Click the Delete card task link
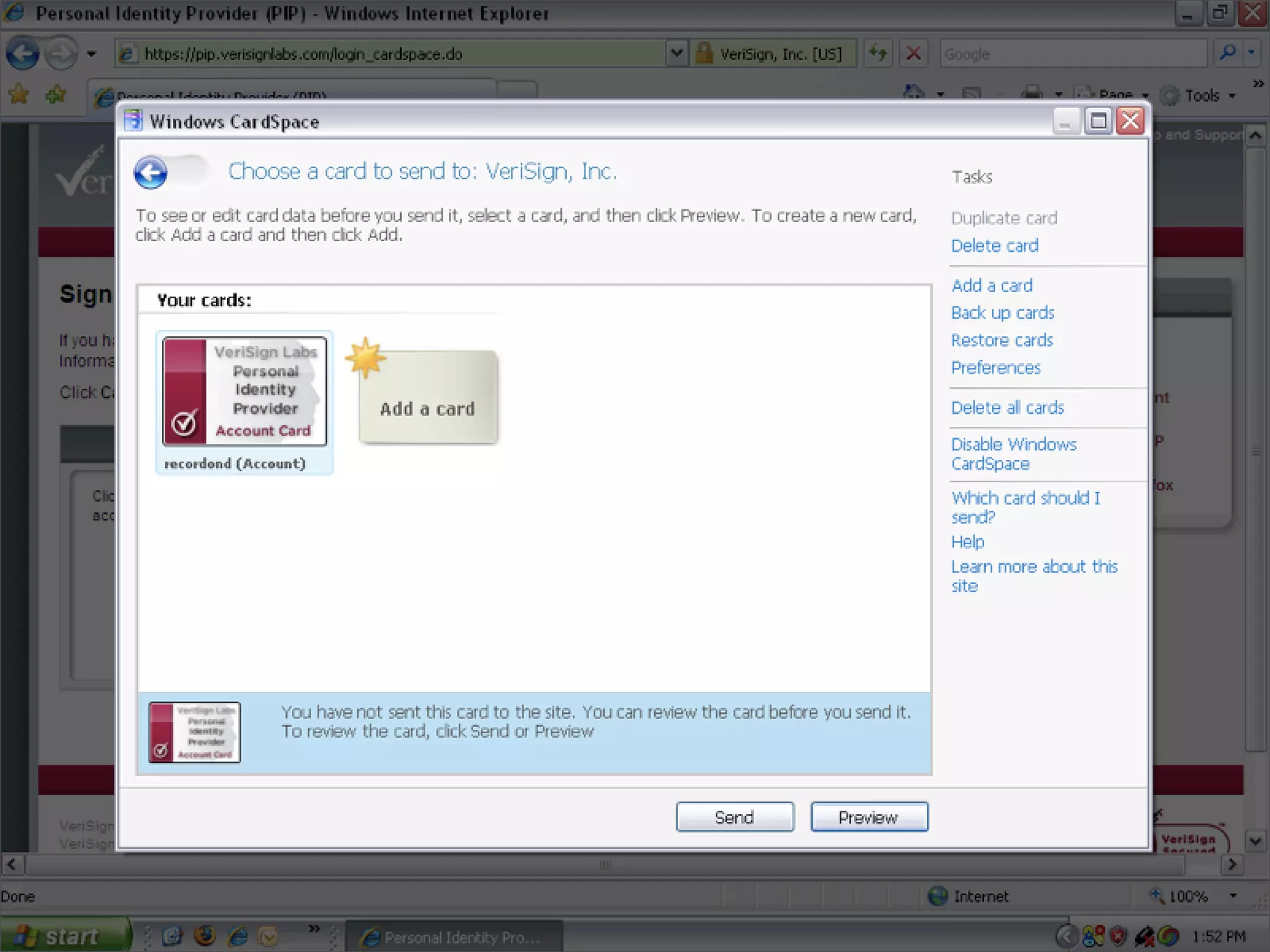1270x952 pixels. [995, 246]
